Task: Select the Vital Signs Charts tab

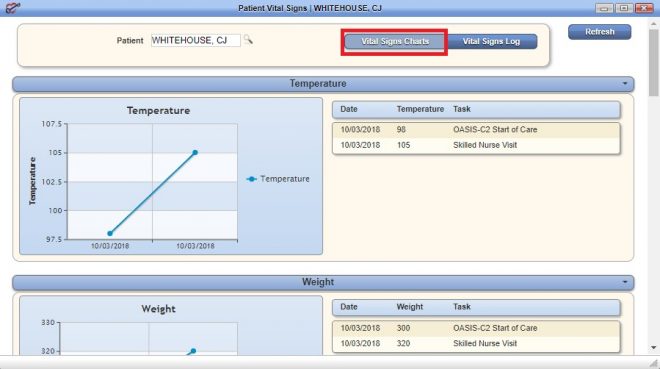Action: click(x=395, y=41)
